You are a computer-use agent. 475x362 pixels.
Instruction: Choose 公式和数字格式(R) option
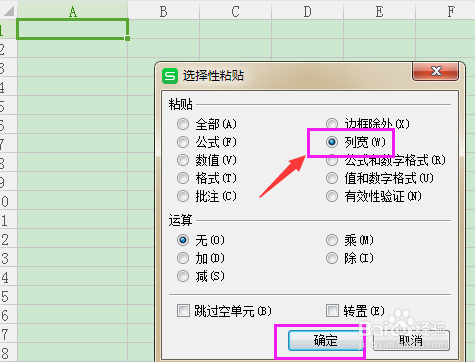click(x=332, y=160)
